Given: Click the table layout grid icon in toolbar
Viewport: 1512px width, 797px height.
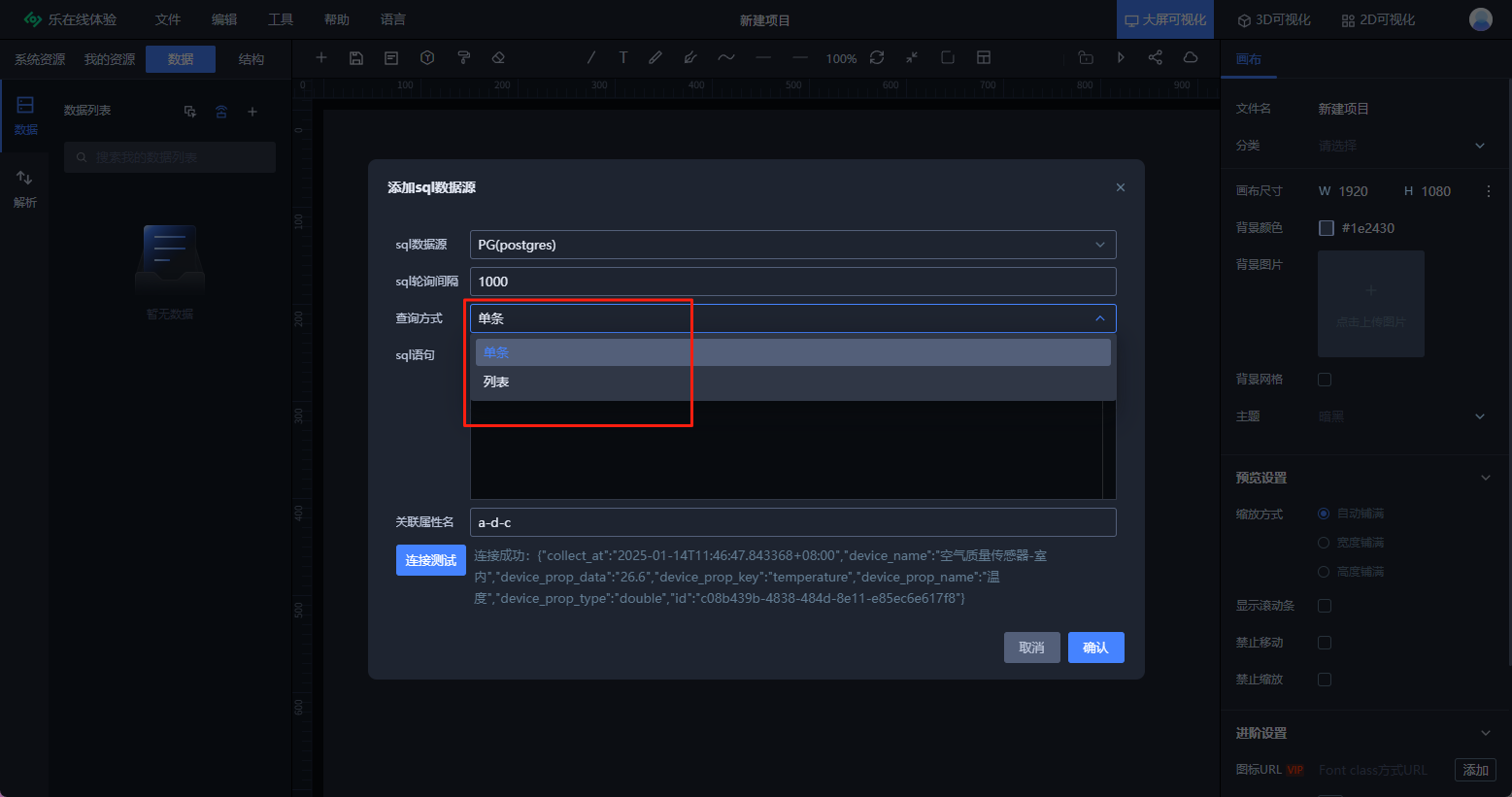Looking at the screenshot, I should [984, 58].
